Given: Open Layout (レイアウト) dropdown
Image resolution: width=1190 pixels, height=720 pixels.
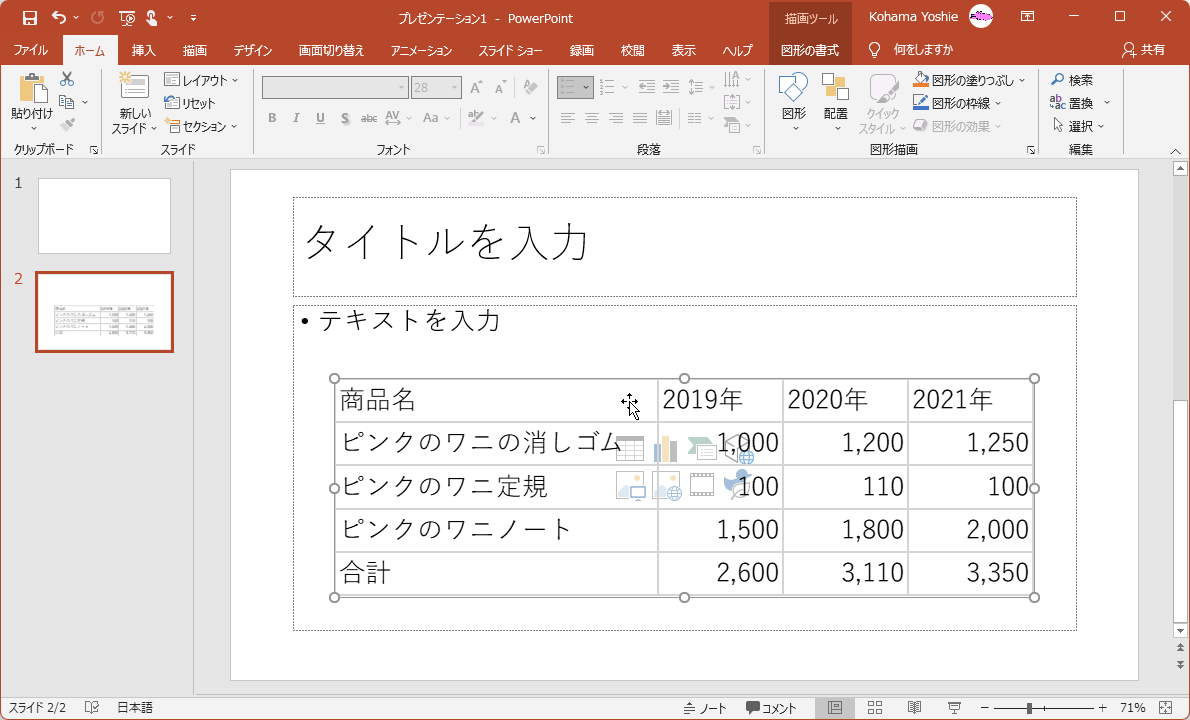Looking at the screenshot, I should pyautogui.click(x=201, y=80).
